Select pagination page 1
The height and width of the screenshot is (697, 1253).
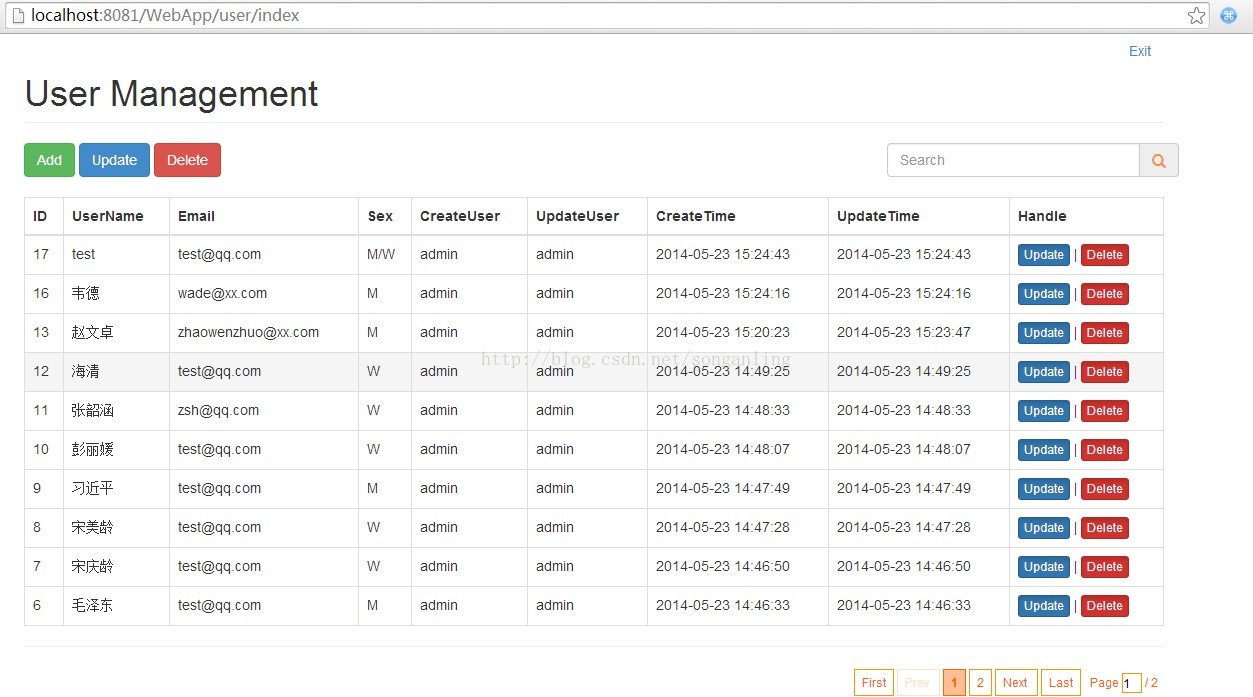point(954,683)
